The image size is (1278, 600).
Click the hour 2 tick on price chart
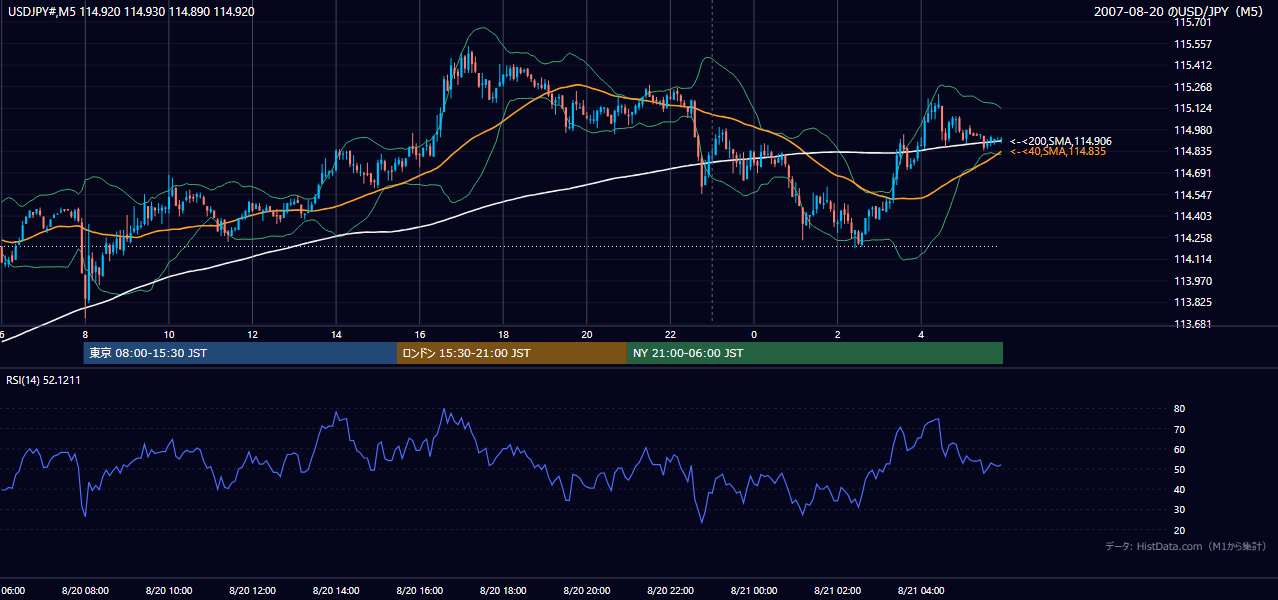838,335
